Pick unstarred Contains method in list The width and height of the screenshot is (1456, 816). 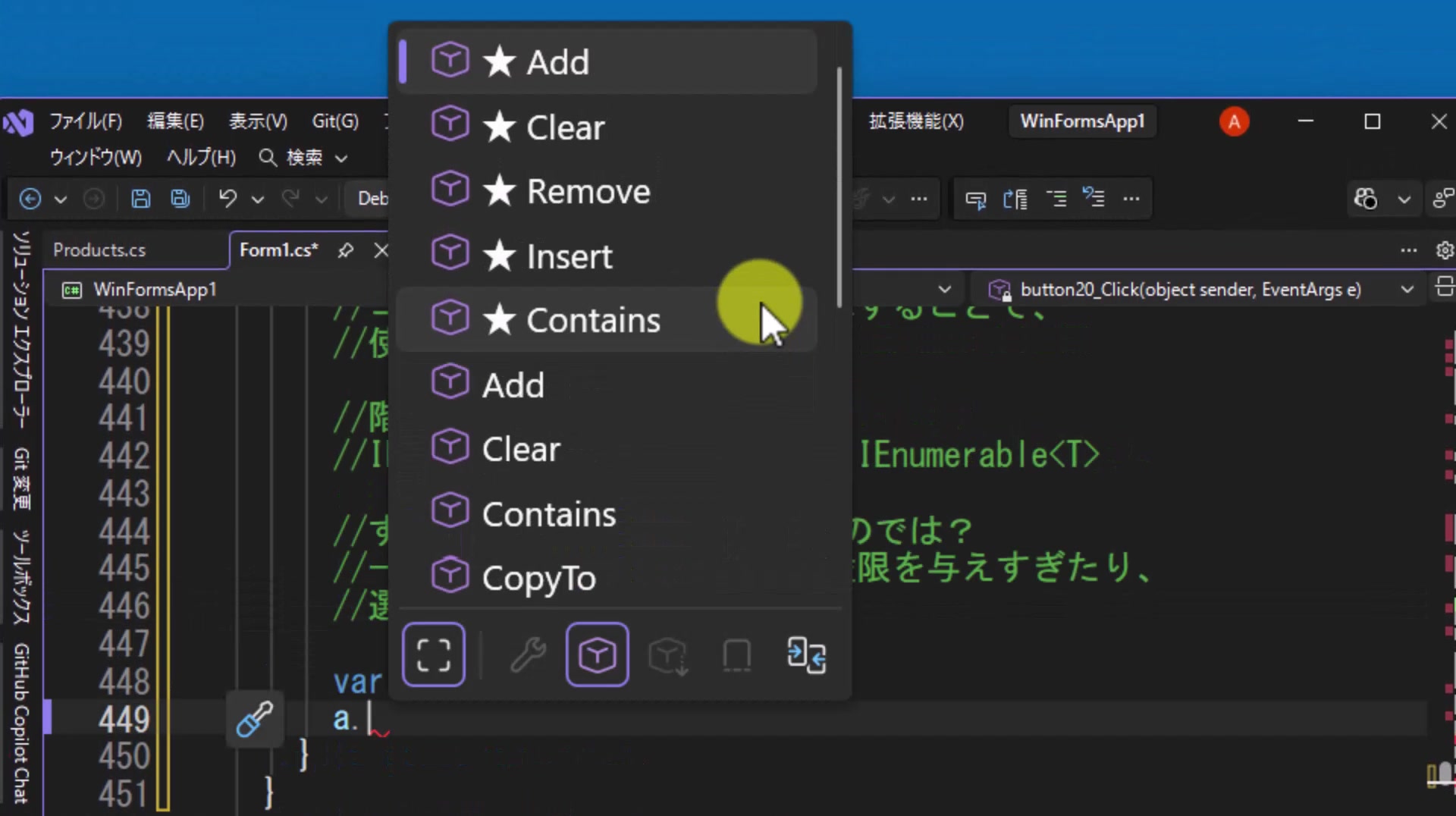click(x=607, y=513)
